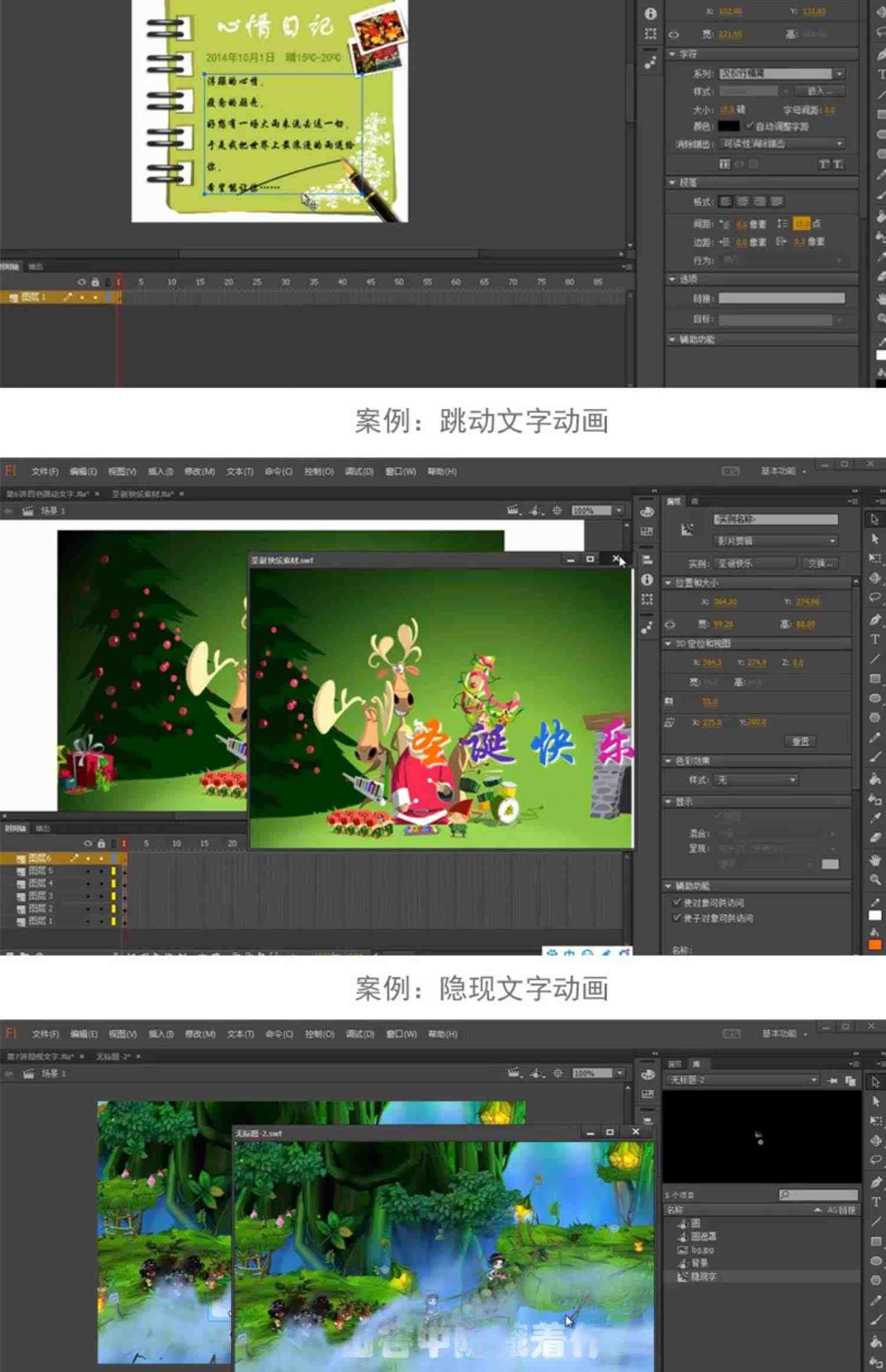Image resolution: width=886 pixels, height=1372 pixels.
Task: Open the Transform panel icon in Christmas window dock
Action: (x=647, y=599)
